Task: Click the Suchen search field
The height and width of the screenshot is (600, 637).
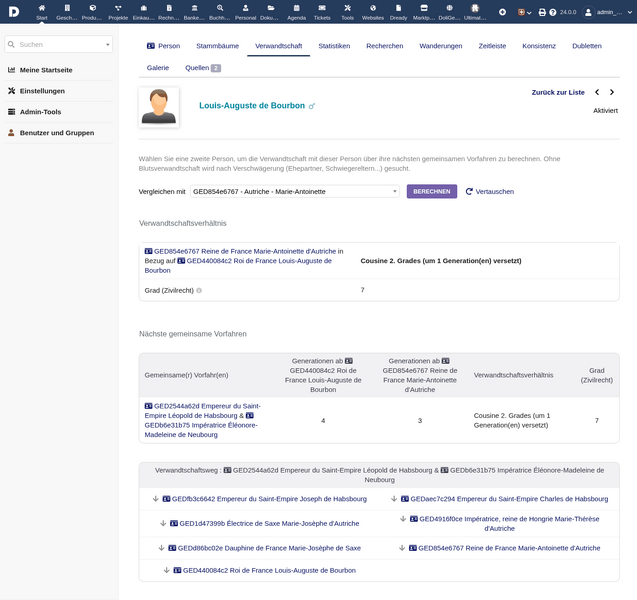Action: 58,44
